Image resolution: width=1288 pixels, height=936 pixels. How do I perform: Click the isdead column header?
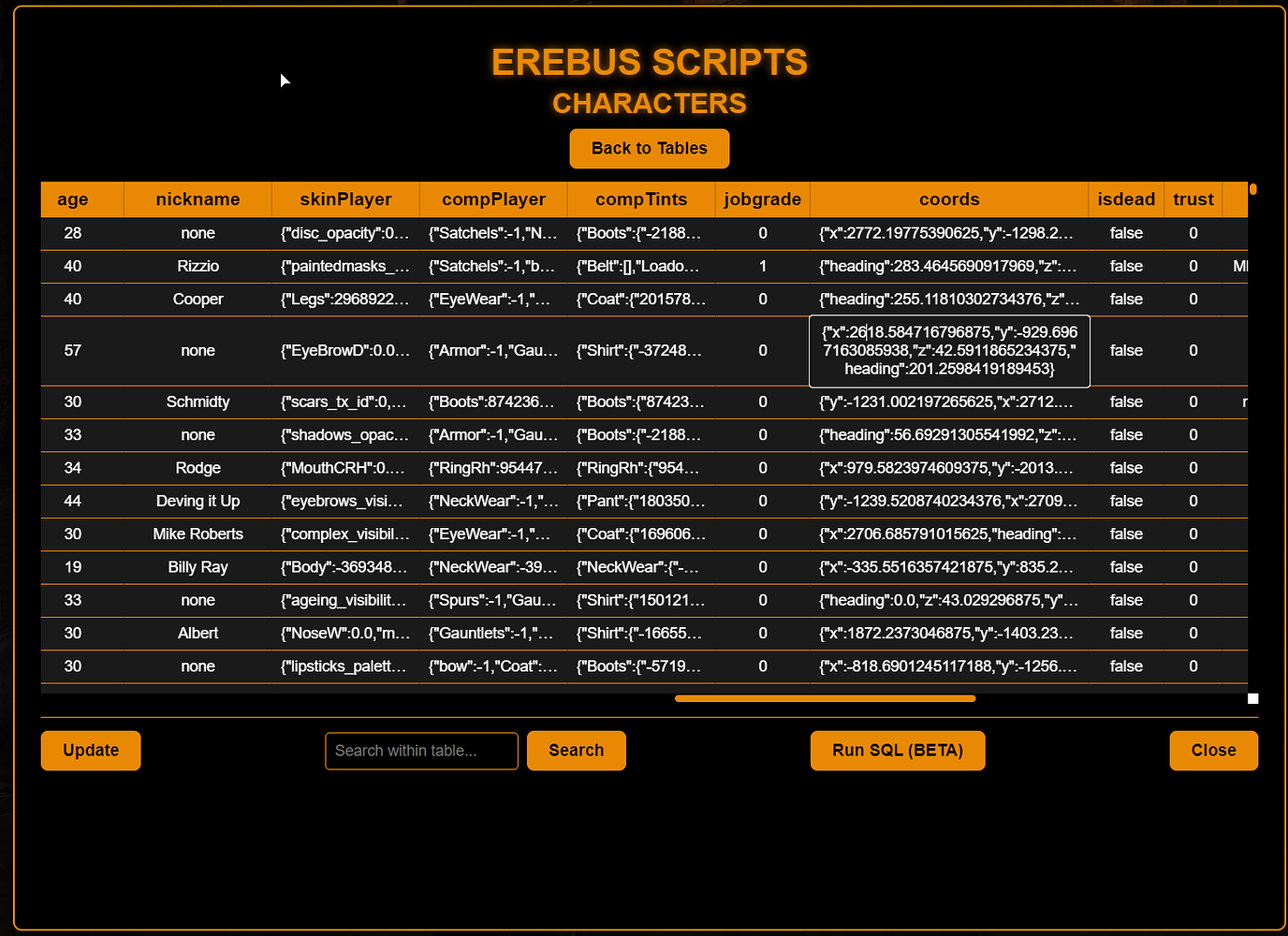click(1126, 198)
